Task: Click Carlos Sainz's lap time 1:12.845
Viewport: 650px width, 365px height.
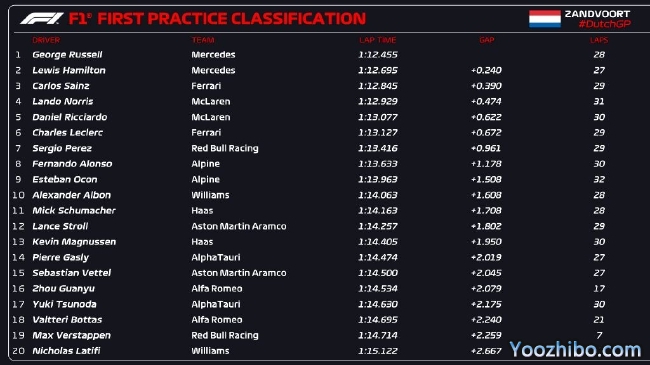Action: 378,86
